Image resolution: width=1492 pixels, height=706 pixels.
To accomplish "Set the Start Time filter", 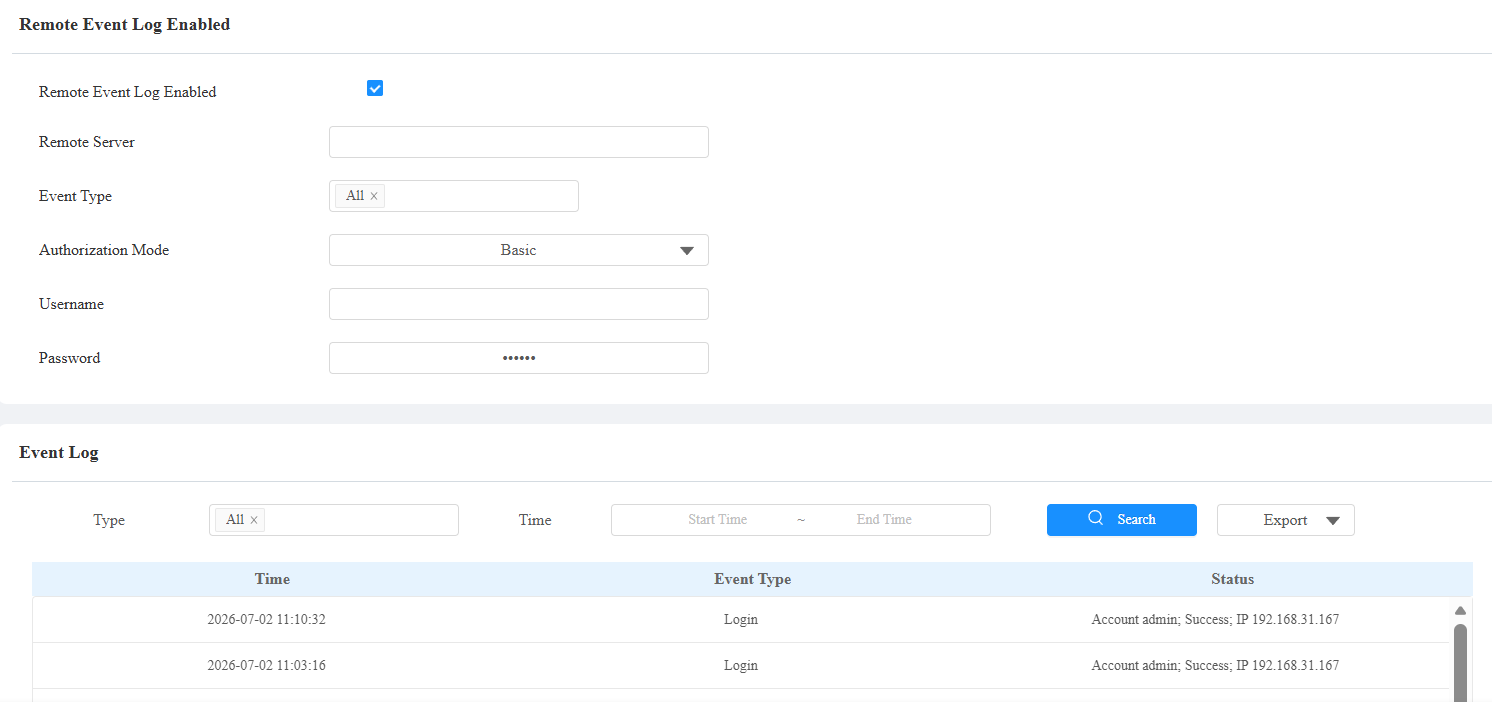I will tap(717, 520).
